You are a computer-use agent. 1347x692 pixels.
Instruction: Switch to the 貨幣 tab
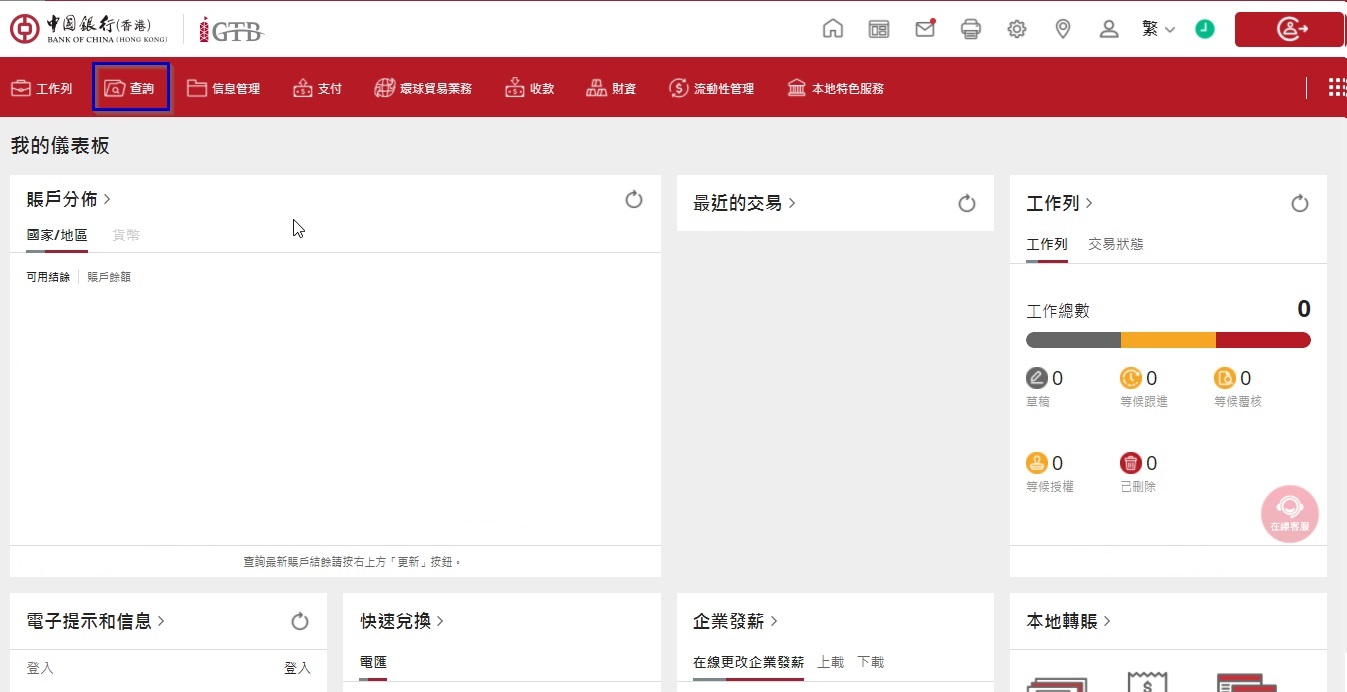point(126,235)
